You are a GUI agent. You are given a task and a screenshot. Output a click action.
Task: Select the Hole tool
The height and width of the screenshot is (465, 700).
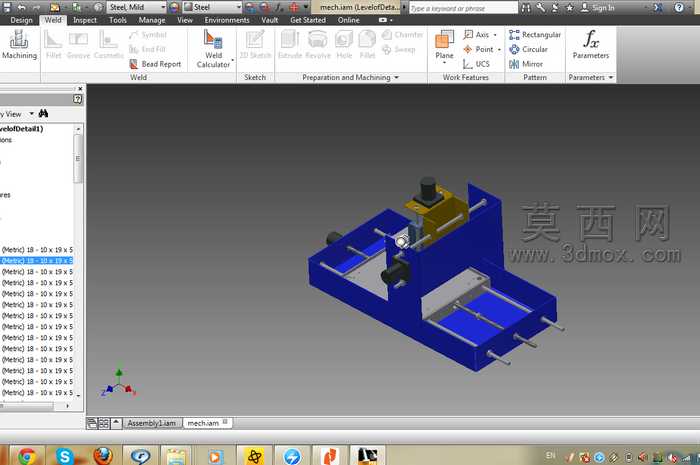(344, 45)
